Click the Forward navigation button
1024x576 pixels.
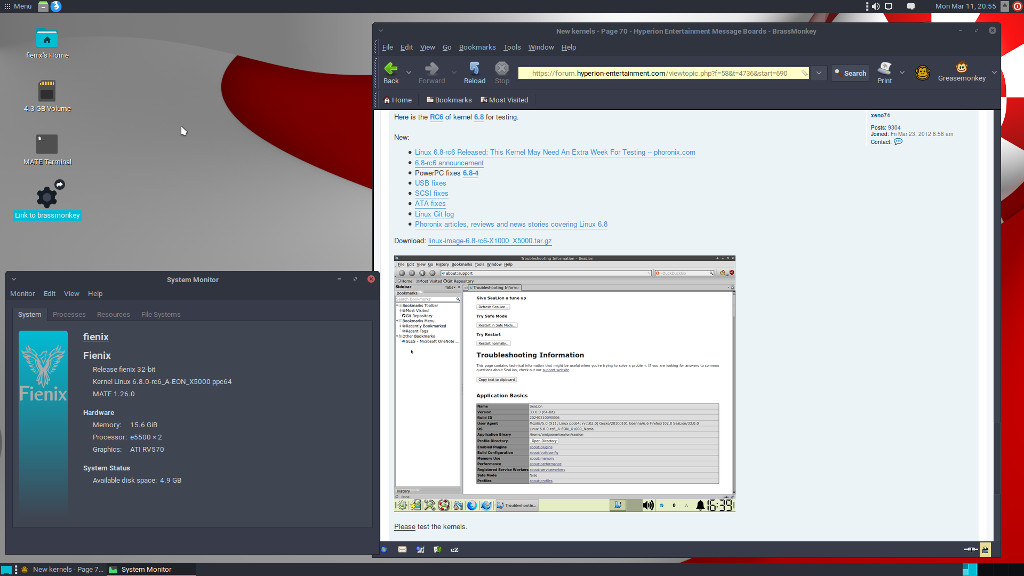coord(432,72)
